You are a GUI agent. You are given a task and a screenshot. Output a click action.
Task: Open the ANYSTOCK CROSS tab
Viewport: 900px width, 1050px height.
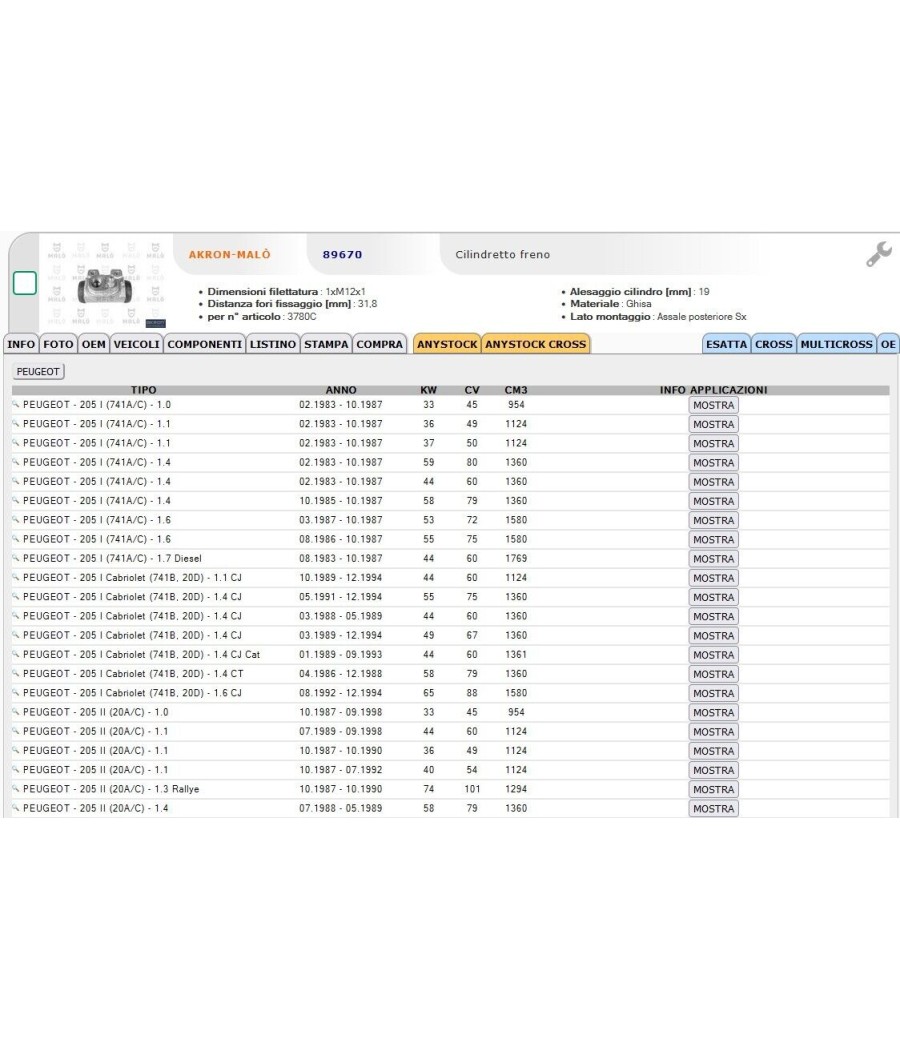pyautogui.click(x=536, y=344)
